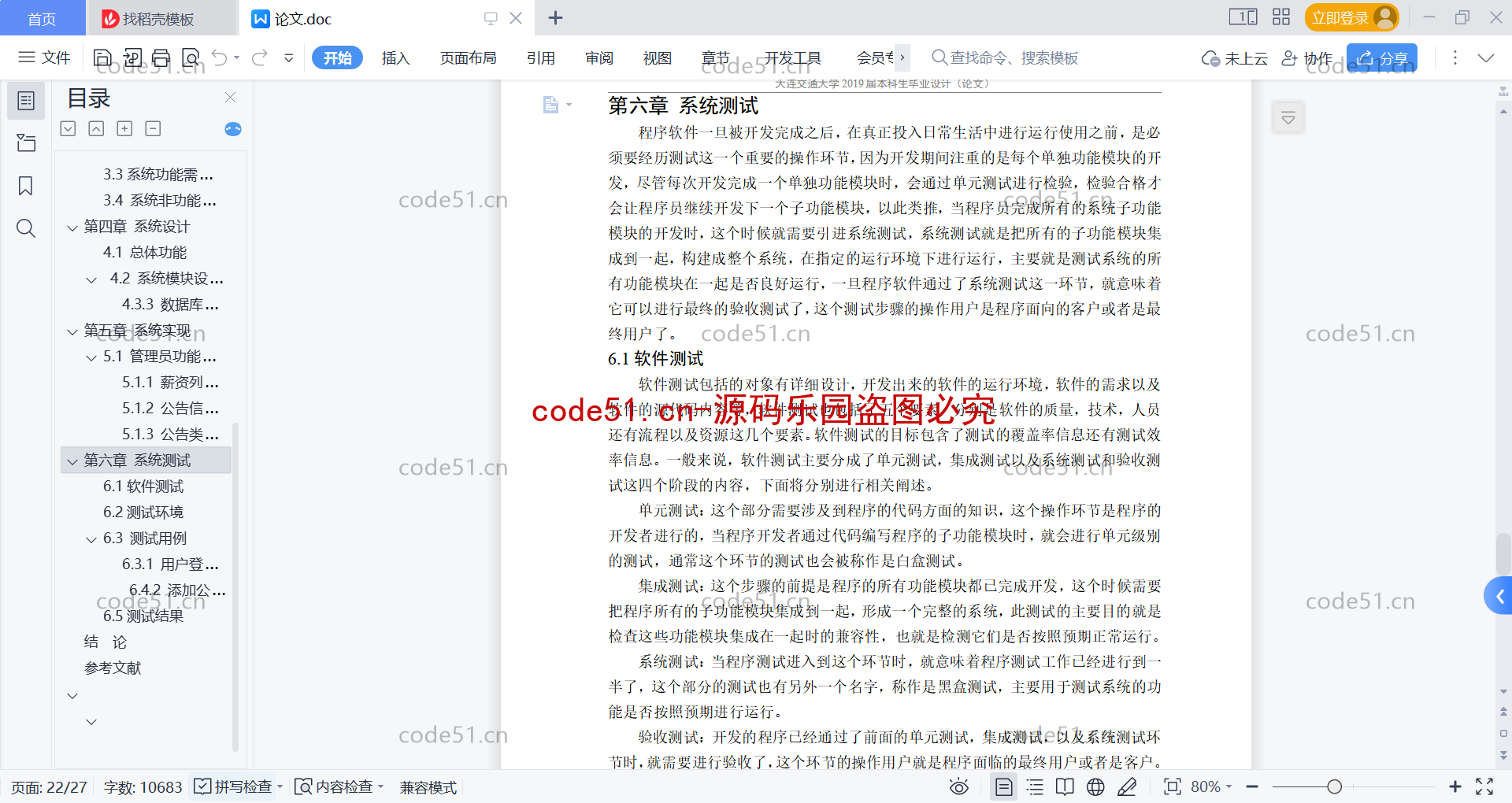1512x803 pixels.
Task: Click the 协作 collaborate button
Action: pyautogui.click(x=1307, y=57)
